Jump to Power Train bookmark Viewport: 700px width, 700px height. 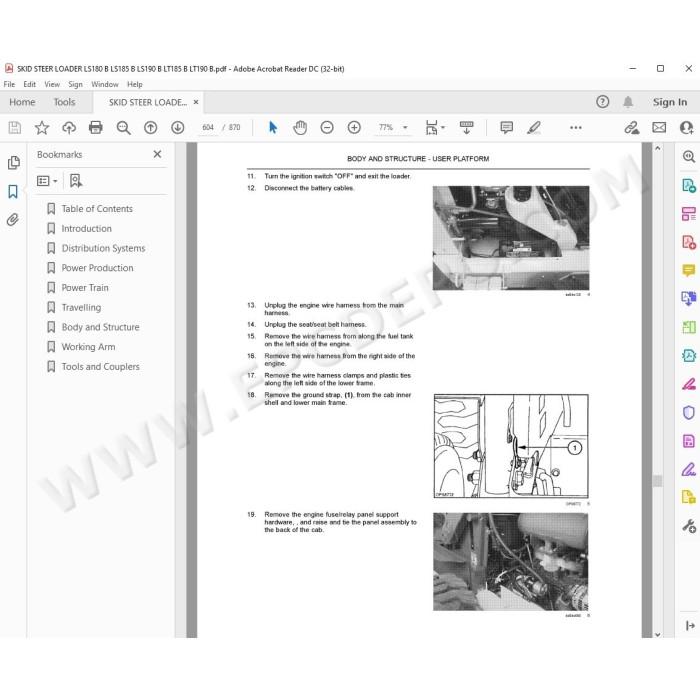pyautogui.click(x=85, y=288)
